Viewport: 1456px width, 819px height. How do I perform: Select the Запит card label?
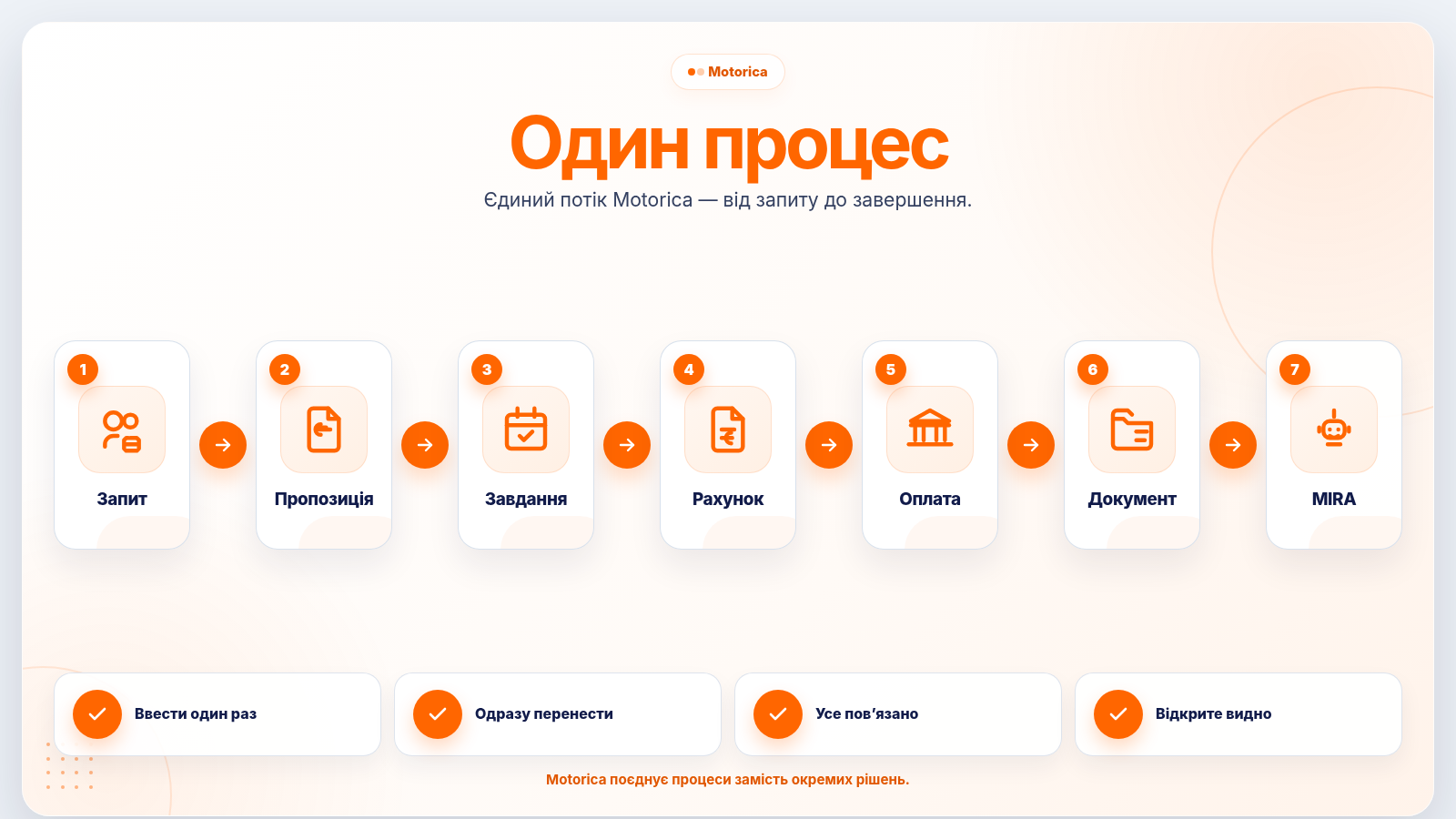(122, 499)
